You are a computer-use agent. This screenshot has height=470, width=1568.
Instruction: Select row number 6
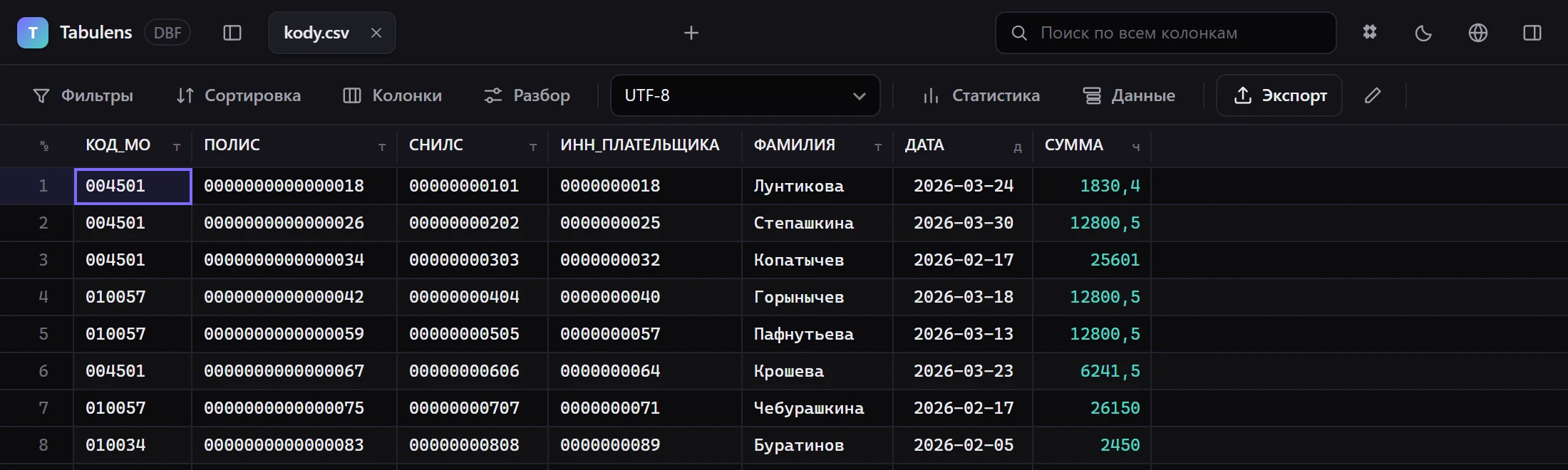point(43,372)
